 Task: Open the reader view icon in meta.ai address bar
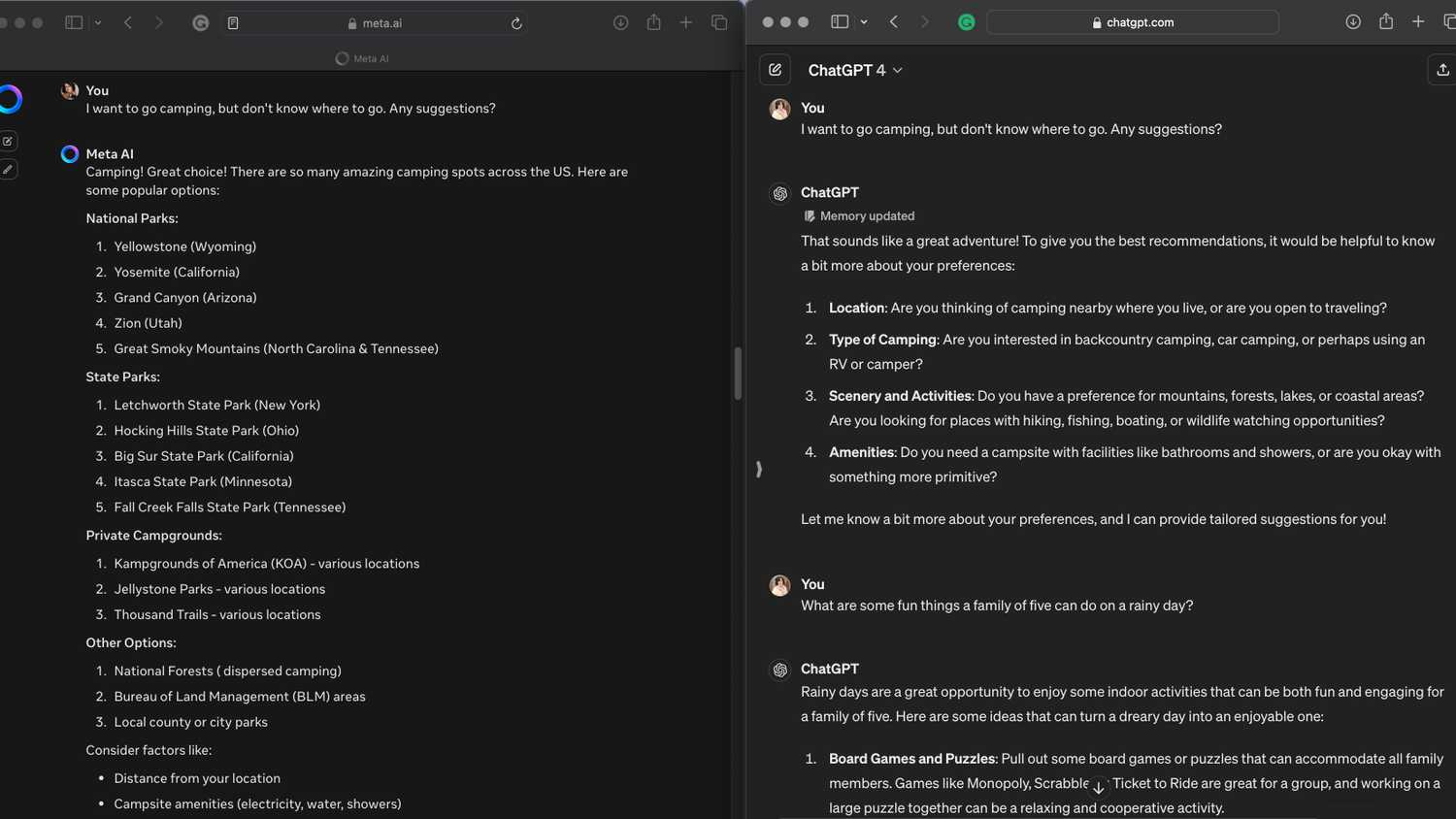click(233, 23)
